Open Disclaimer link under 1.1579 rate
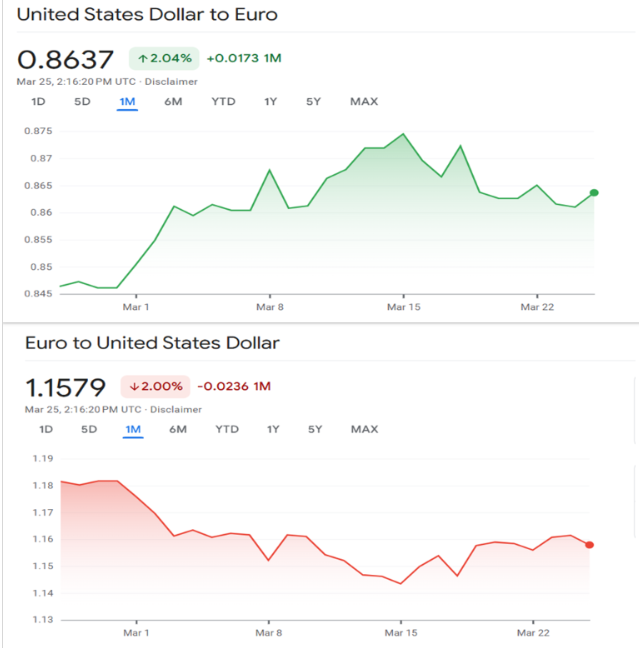639x648 pixels. [177, 409]
